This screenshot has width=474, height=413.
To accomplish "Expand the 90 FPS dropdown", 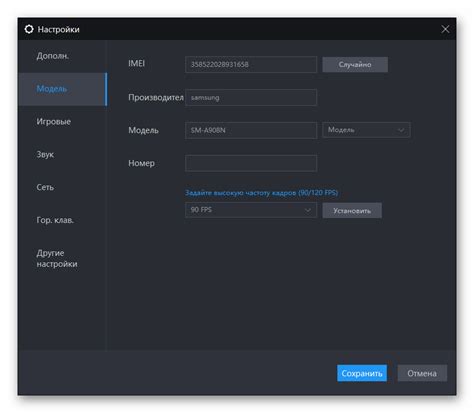I will 251,210.
